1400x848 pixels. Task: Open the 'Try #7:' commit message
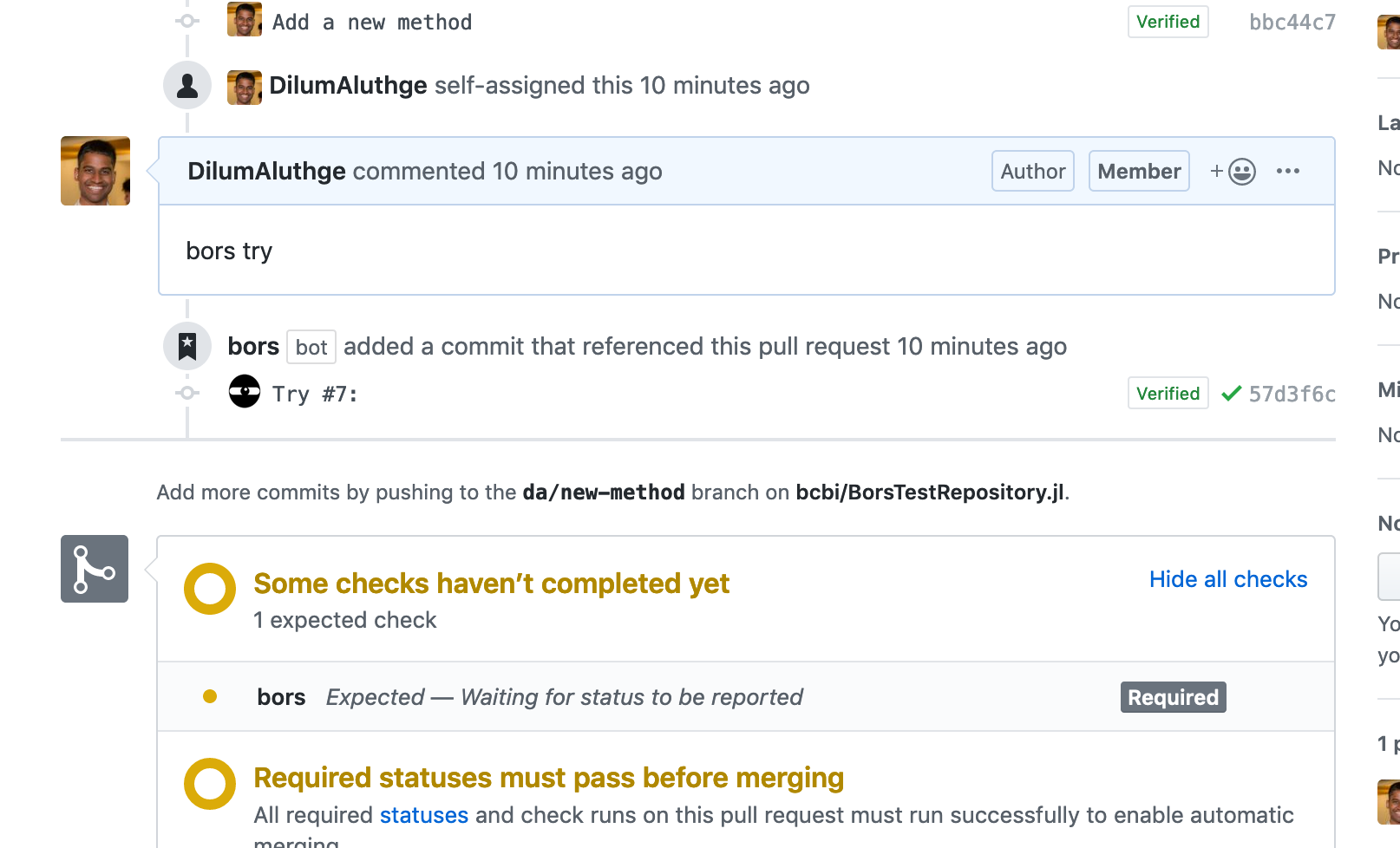[x=315, y=395]
